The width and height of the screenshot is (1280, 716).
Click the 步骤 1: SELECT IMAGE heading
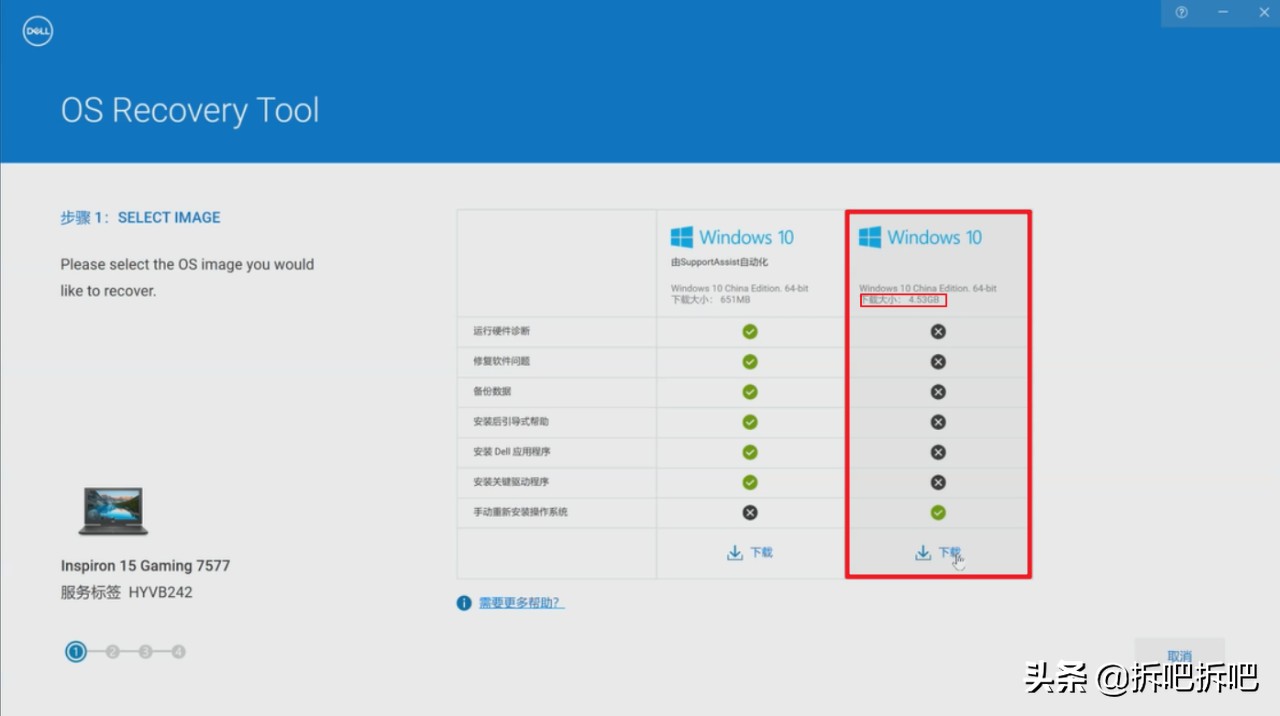tap(140, 217)
